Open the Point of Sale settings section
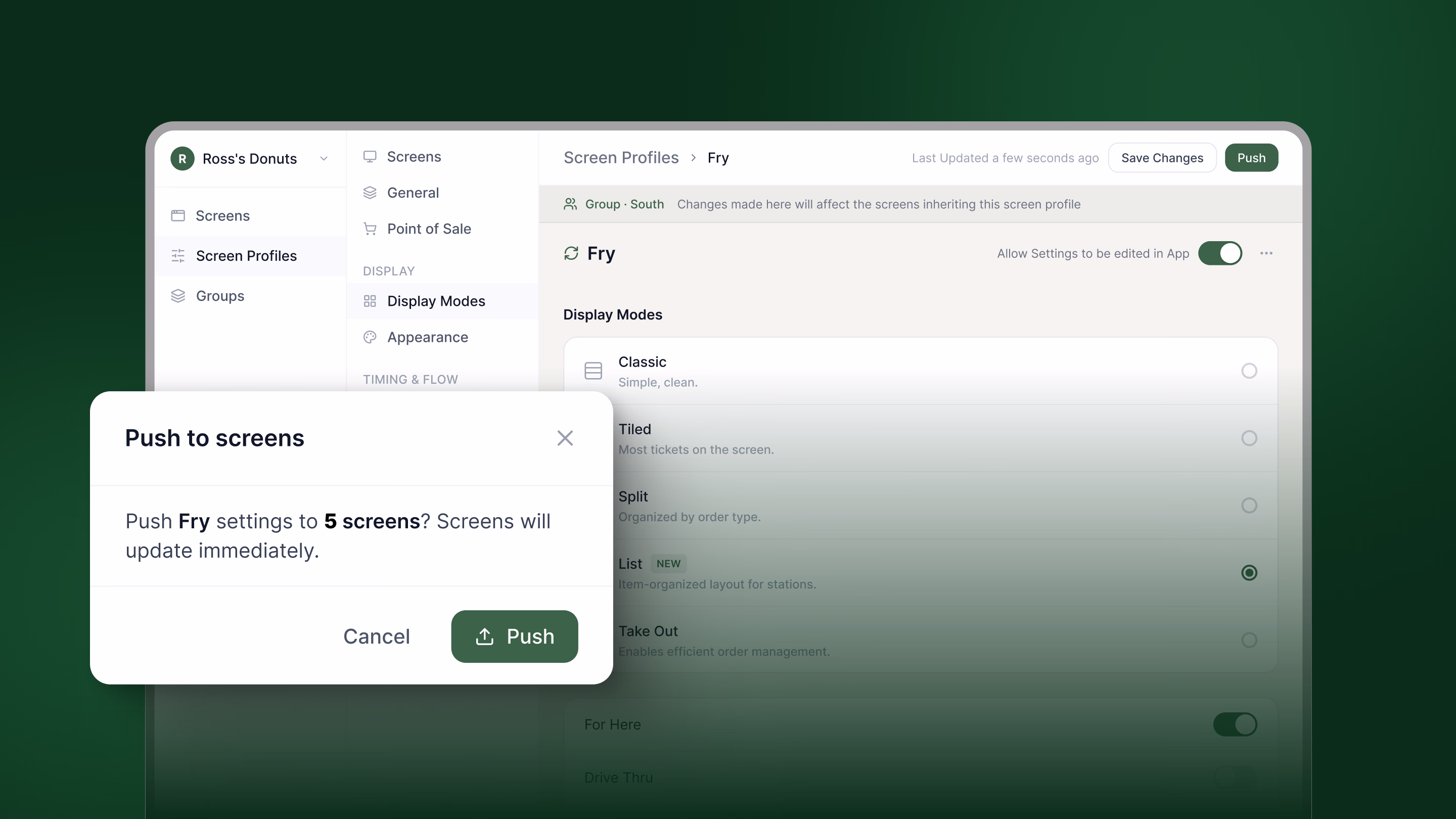Viewport: 1456px width, 819px height. (442, 229)
